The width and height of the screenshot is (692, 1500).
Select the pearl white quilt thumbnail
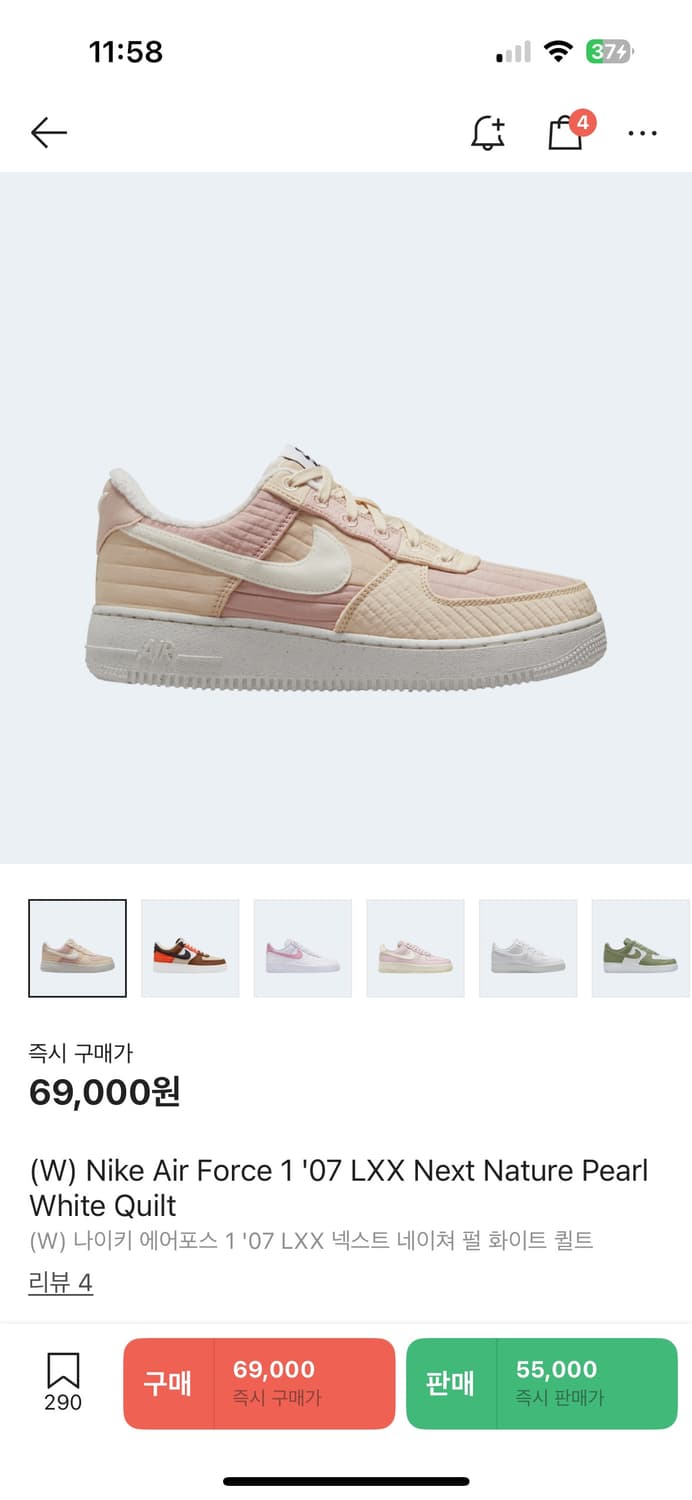tap(77, 948)
